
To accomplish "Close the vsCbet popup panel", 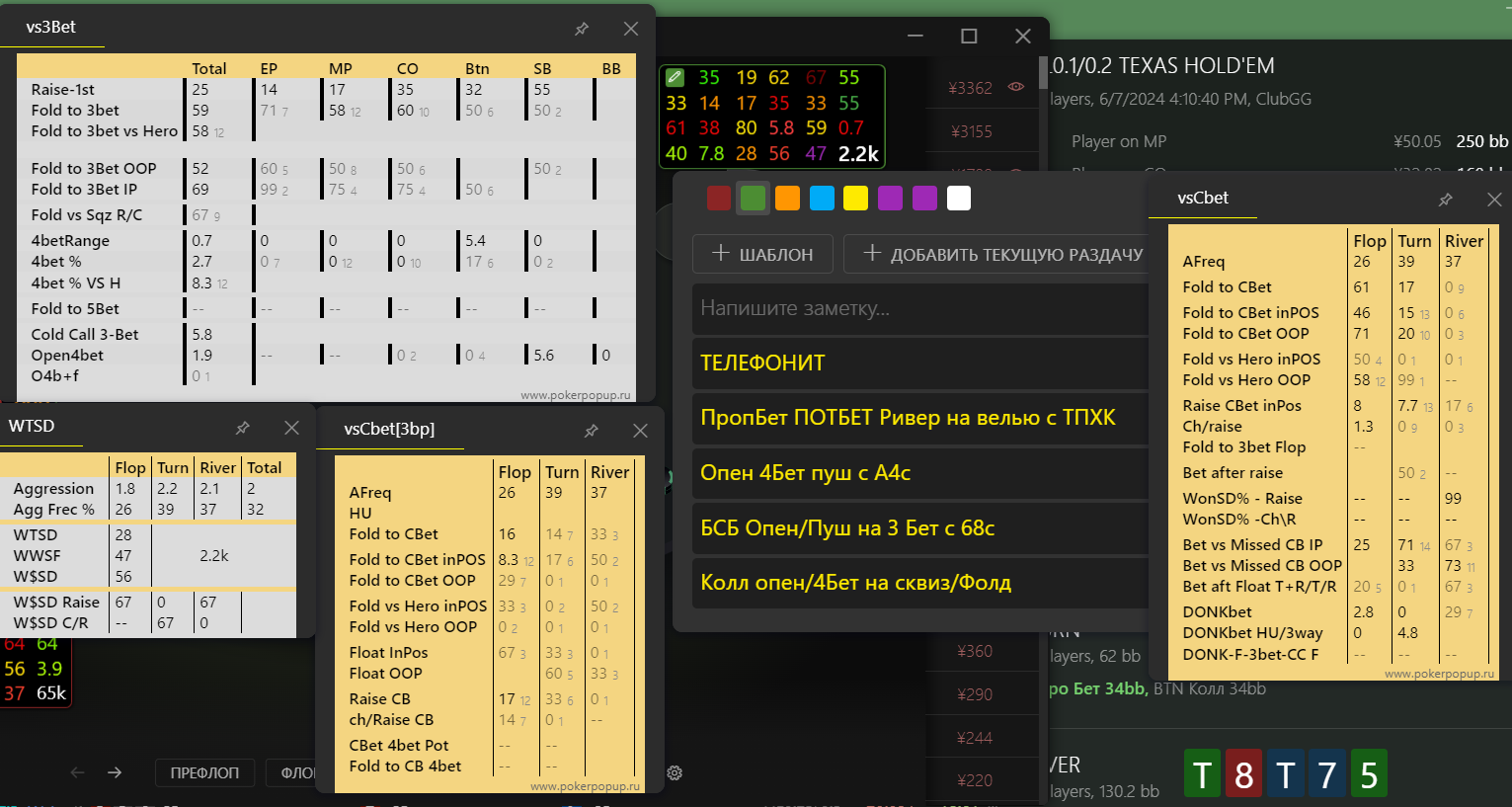I will (x=1494, y=200).
